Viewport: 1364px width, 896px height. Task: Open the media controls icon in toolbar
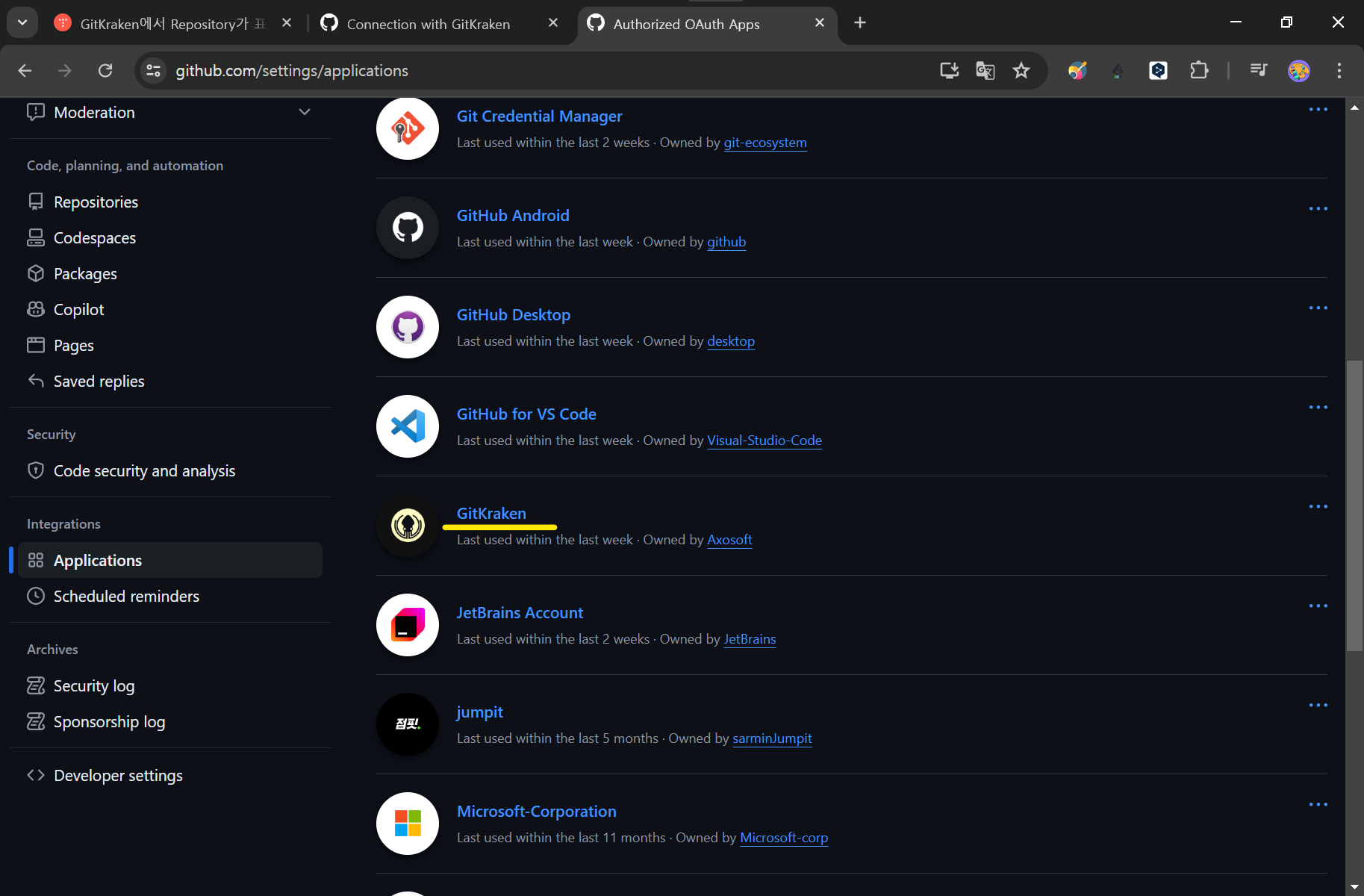tap(1259, 70)
